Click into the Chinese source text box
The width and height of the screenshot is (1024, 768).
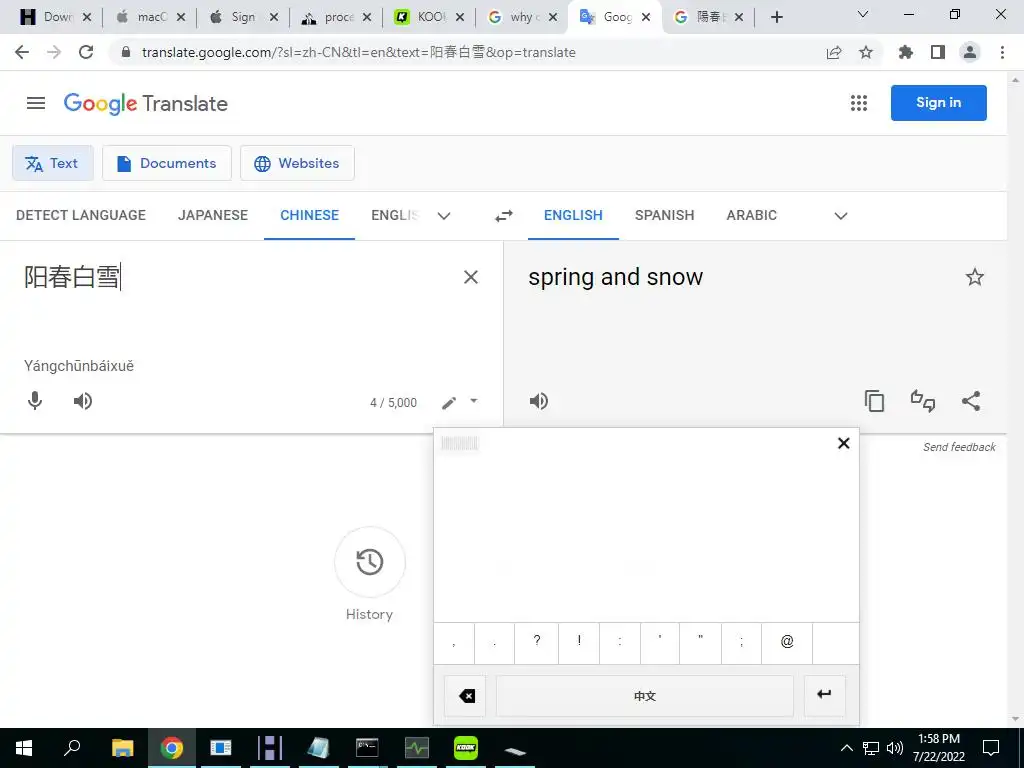click(x=235, y=277)
